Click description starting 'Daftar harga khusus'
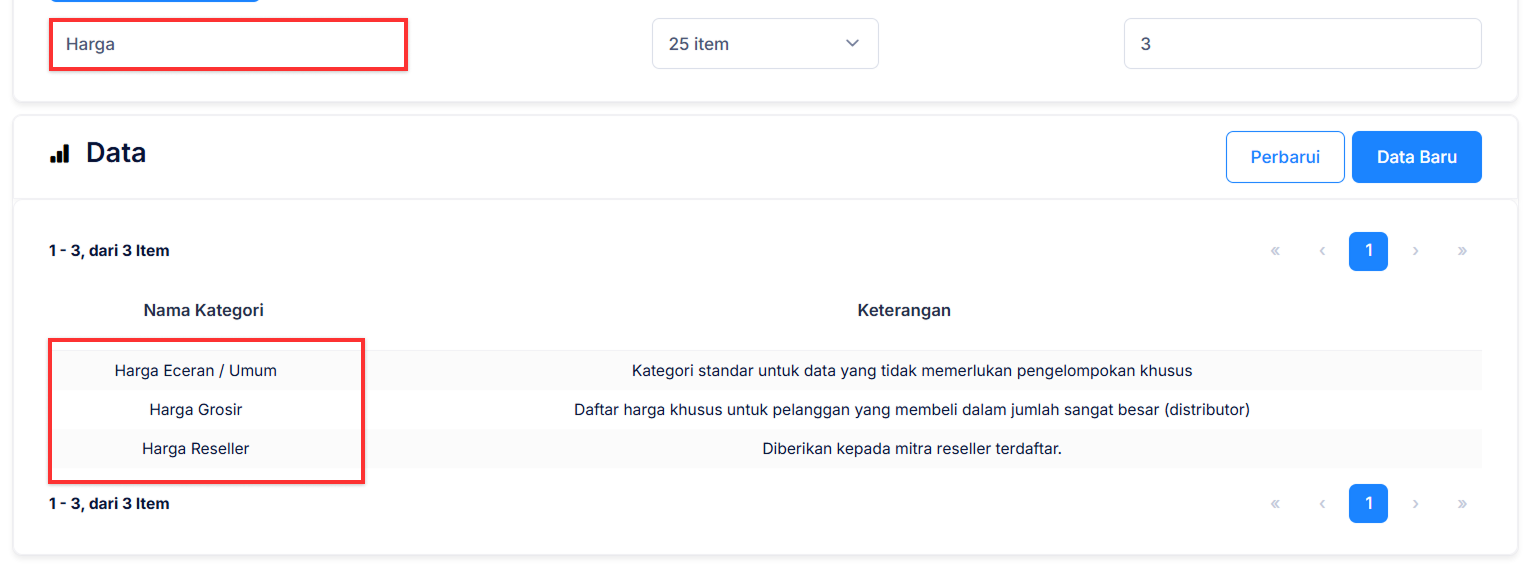1537x566 pixels. point(912,409)
